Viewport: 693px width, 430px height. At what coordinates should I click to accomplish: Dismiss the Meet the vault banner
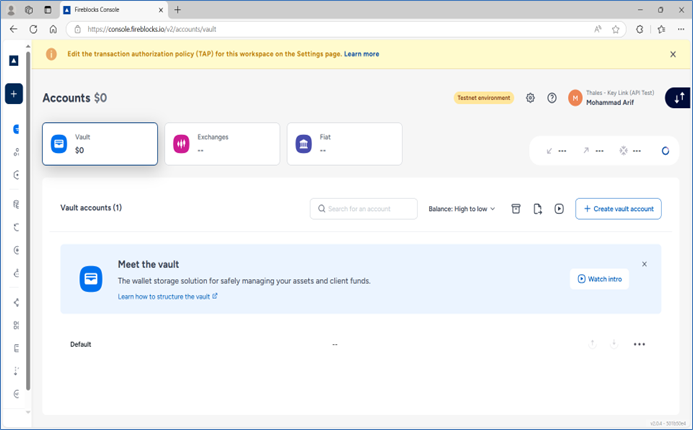(644, 264)
